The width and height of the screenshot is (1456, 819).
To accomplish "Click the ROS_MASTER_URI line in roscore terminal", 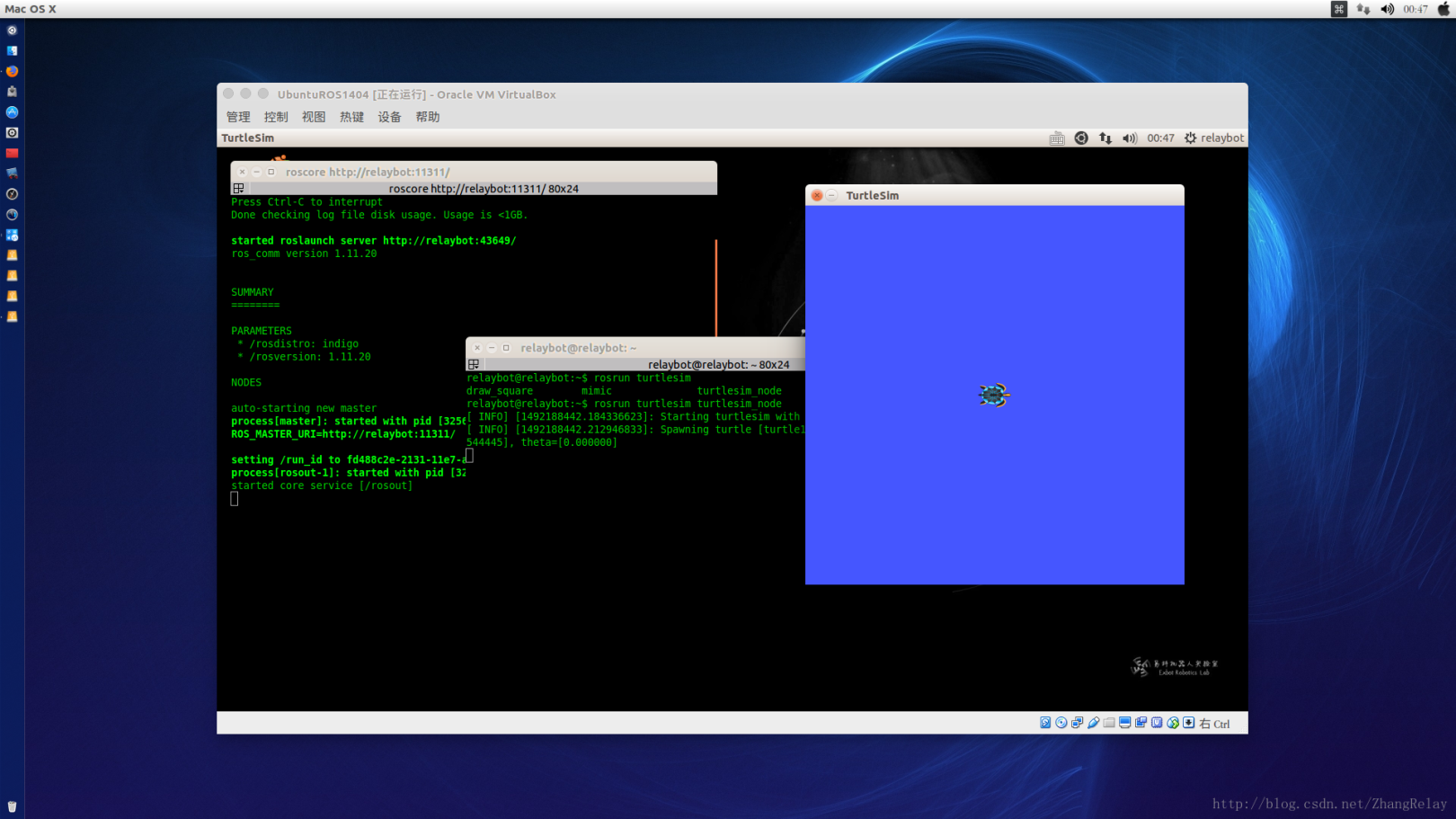I will (x=342, y=434).
